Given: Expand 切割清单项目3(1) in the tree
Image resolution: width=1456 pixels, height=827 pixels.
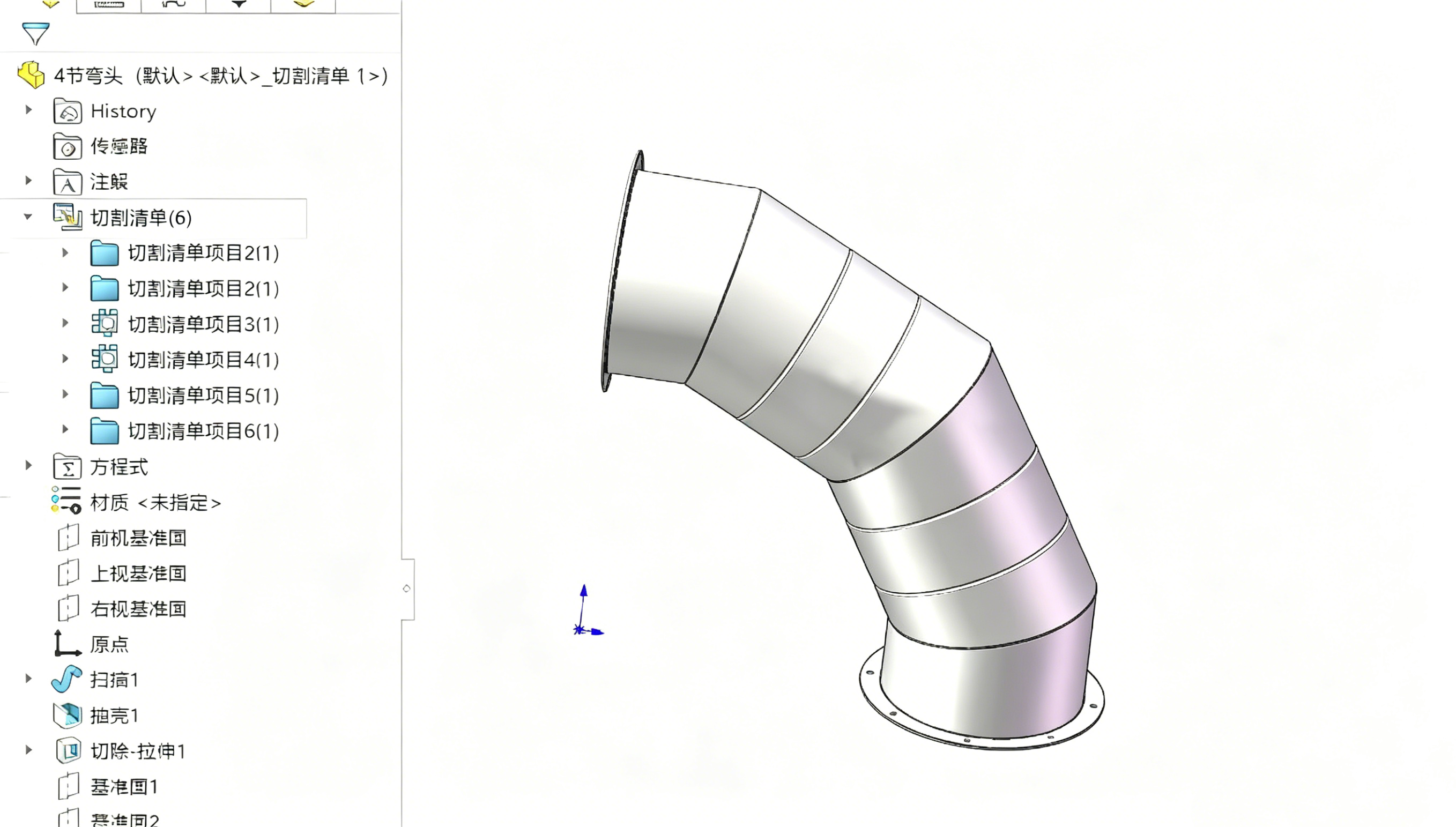Looking at the screenshot, I should pos(65,323).
